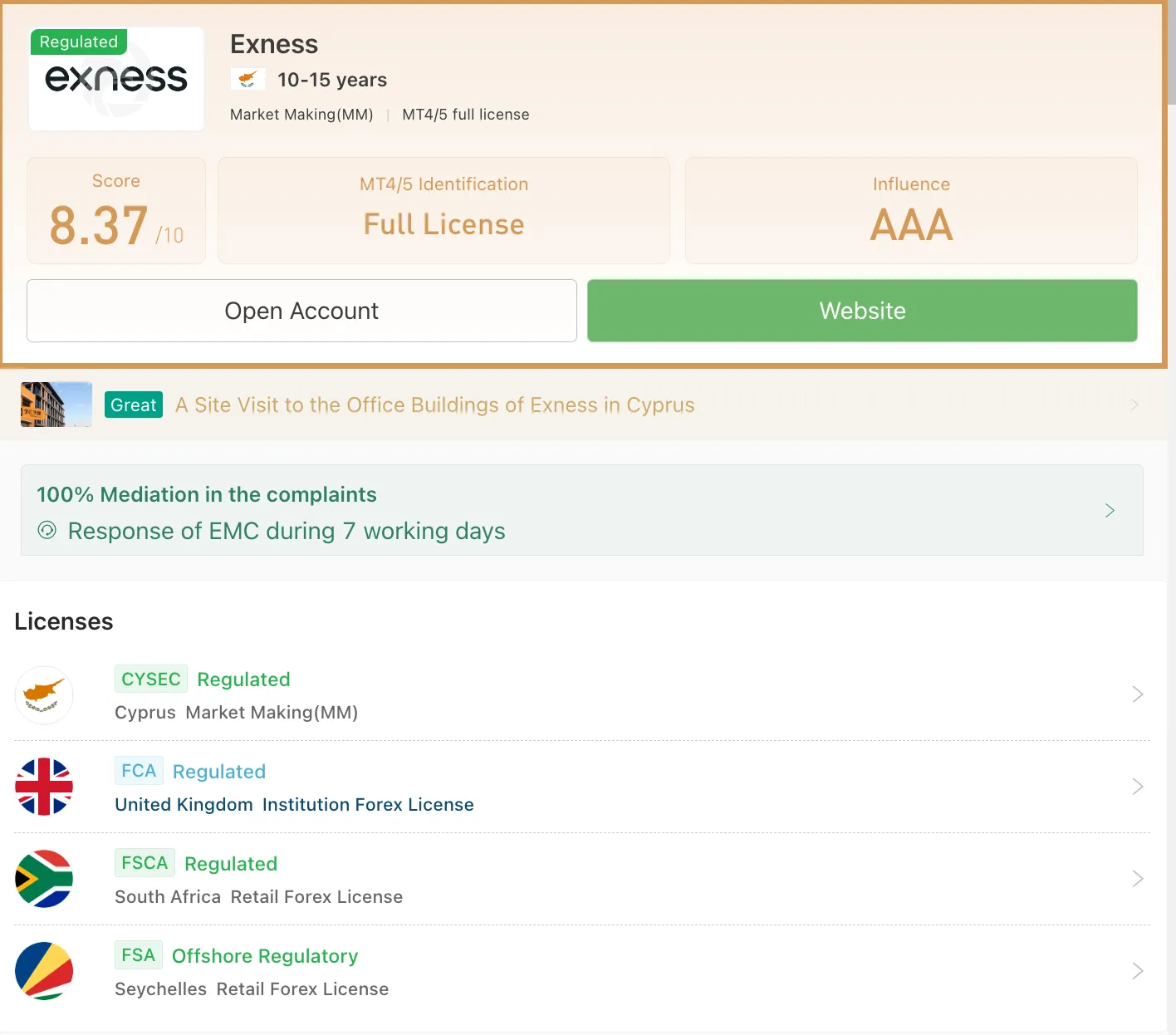Expand the CYSEC license details arrow
The height and width of the screenshot is (1035, 1176).
[x=1138, y=694]
